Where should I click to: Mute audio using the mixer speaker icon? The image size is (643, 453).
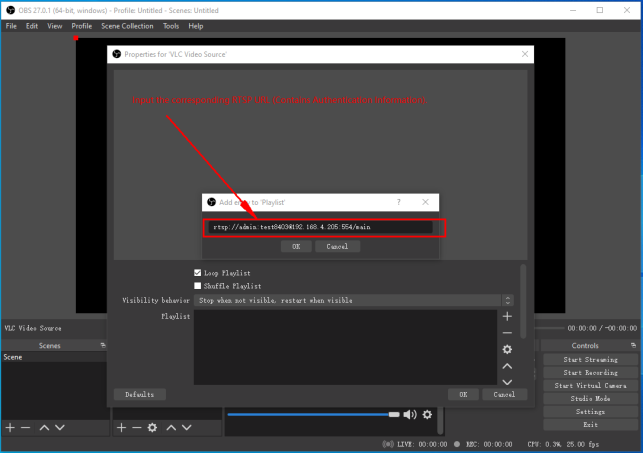[x=410, y=414]
